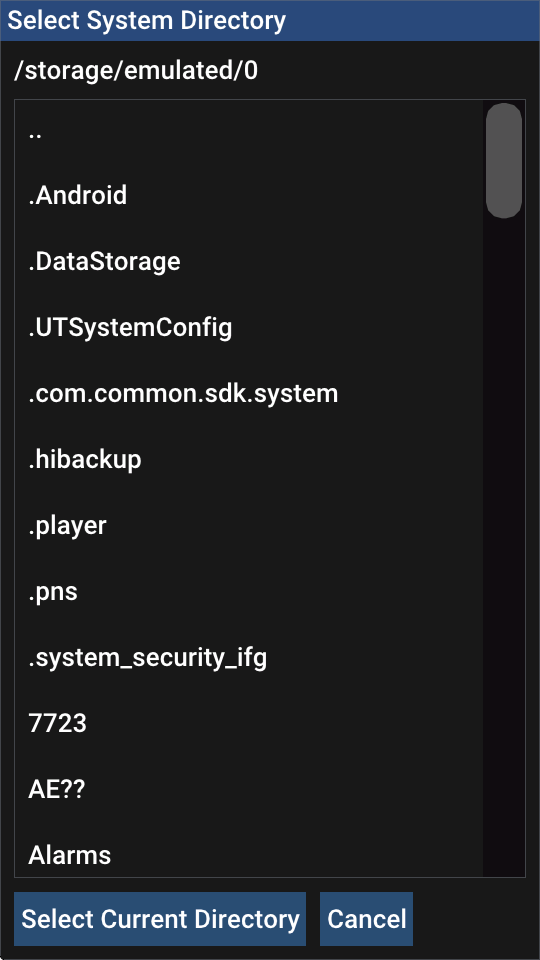Open the .Android folder
This screenshot has height=960, width=540.
249,196
